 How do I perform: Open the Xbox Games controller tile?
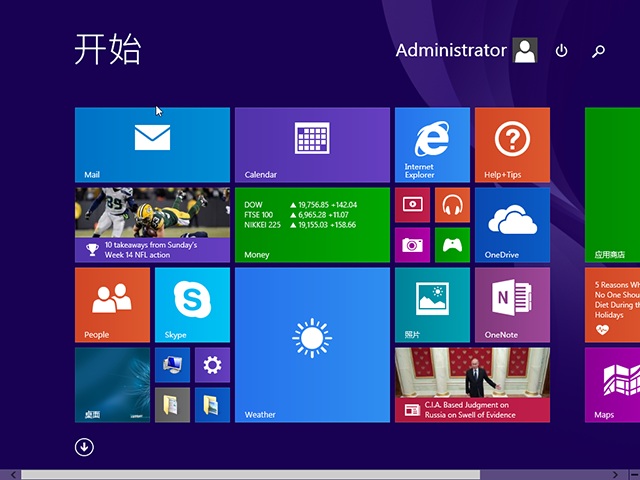pyautogui.click(x=452, y=245)
